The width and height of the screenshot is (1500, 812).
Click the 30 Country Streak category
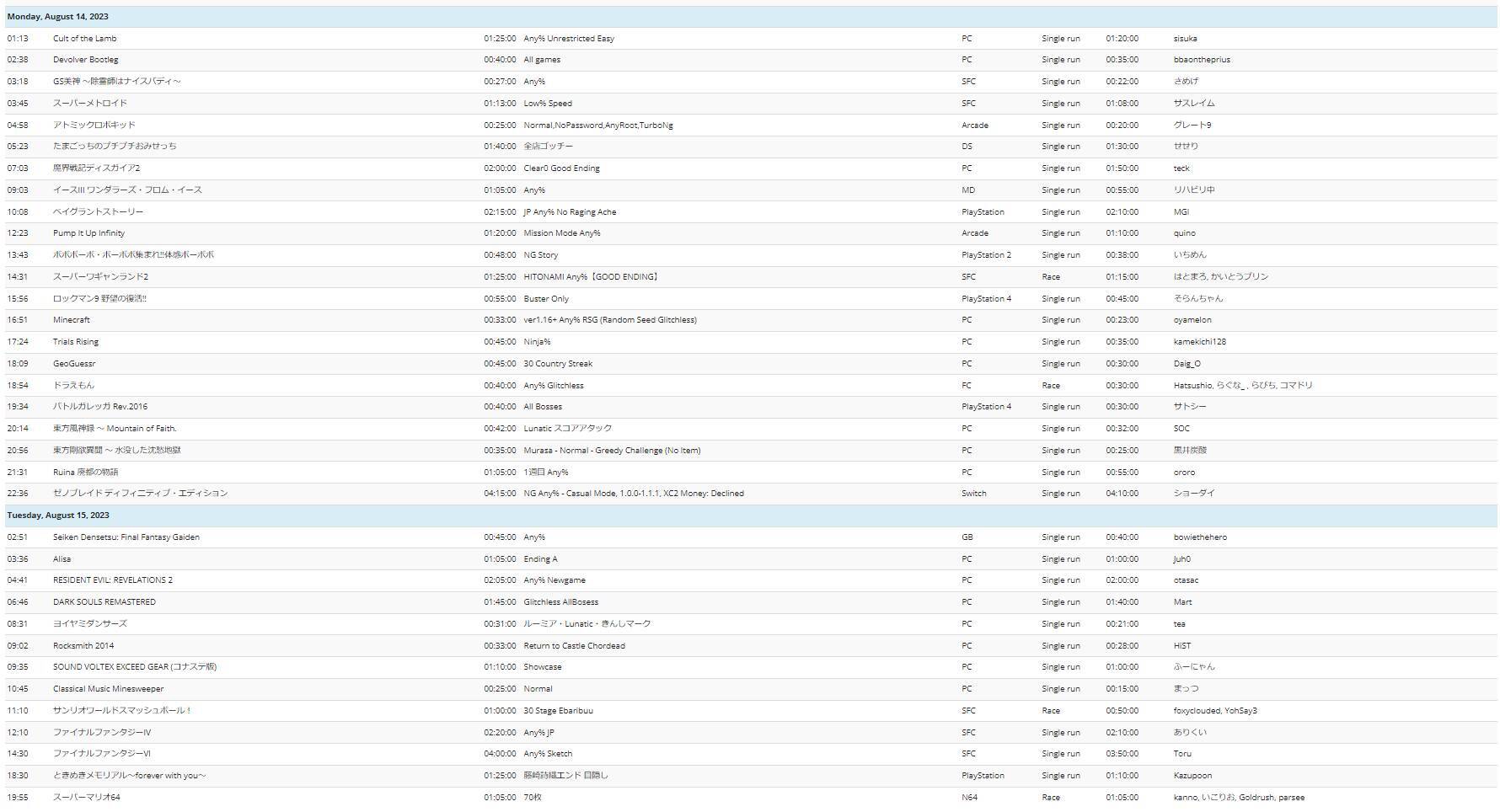pos(557,364)
